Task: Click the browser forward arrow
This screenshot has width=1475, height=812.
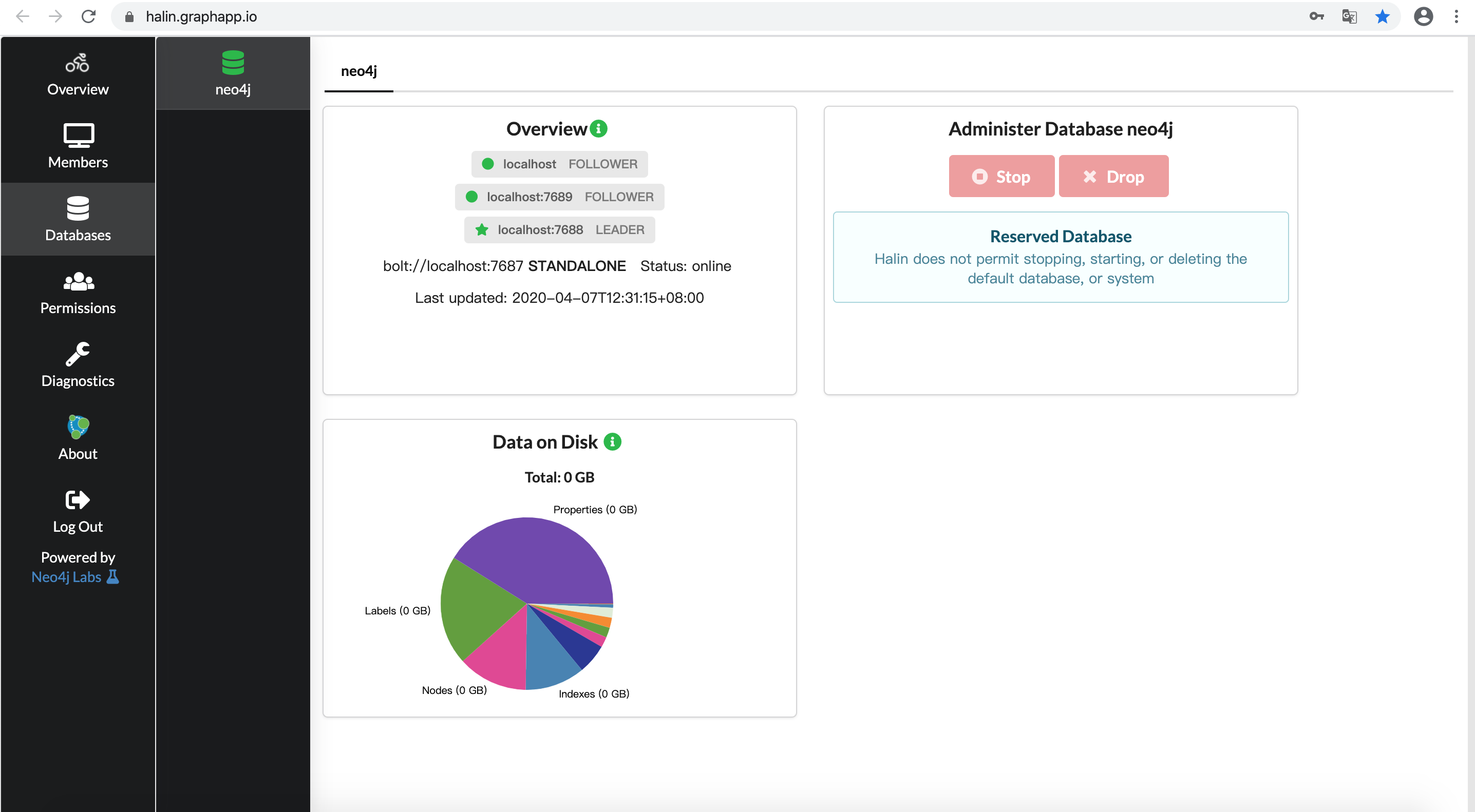Action: (55, 16)
